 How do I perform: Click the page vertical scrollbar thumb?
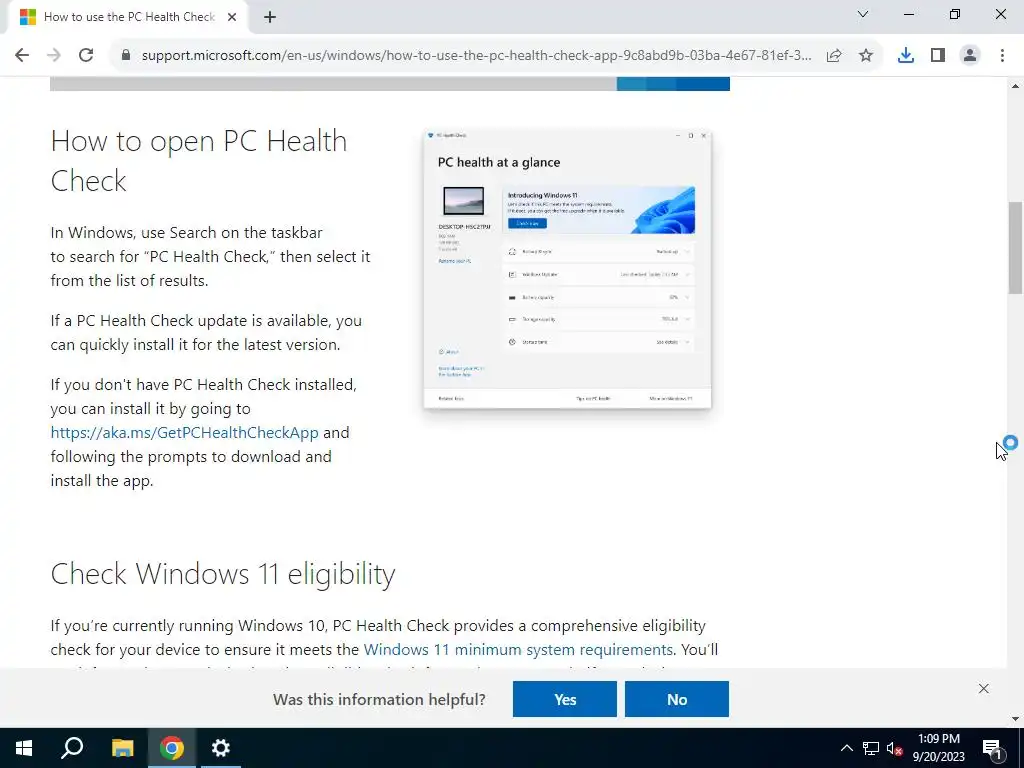[x=1016, y=248]
